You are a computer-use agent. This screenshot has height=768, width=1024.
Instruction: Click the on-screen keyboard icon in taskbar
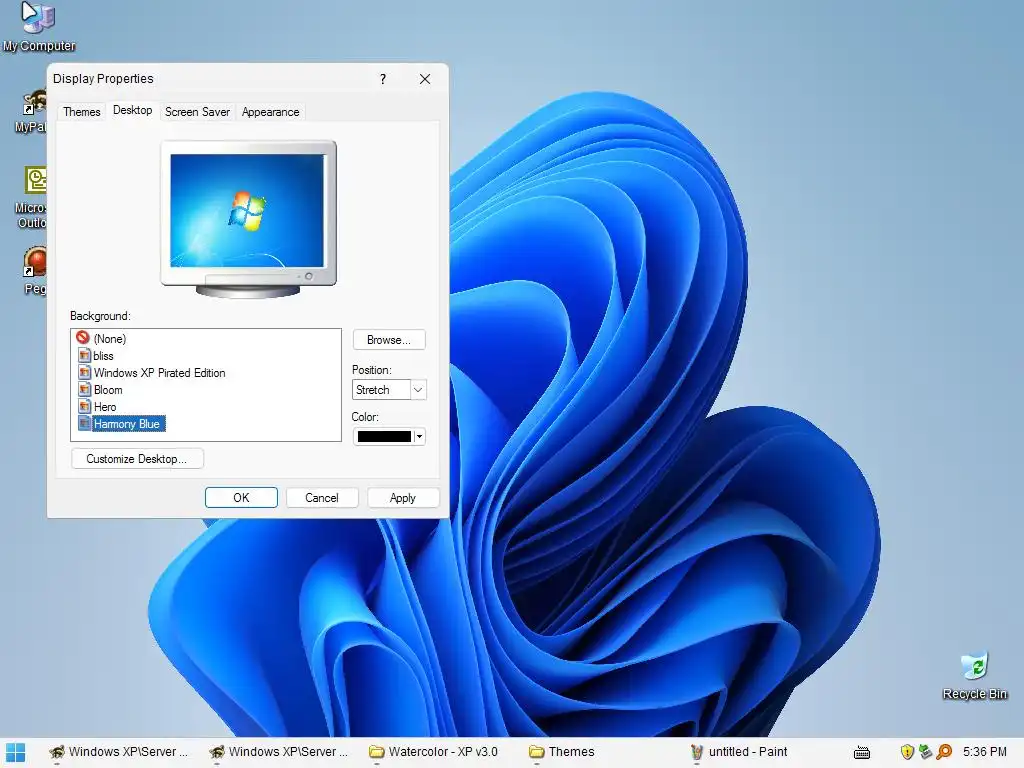click(862, 753)
